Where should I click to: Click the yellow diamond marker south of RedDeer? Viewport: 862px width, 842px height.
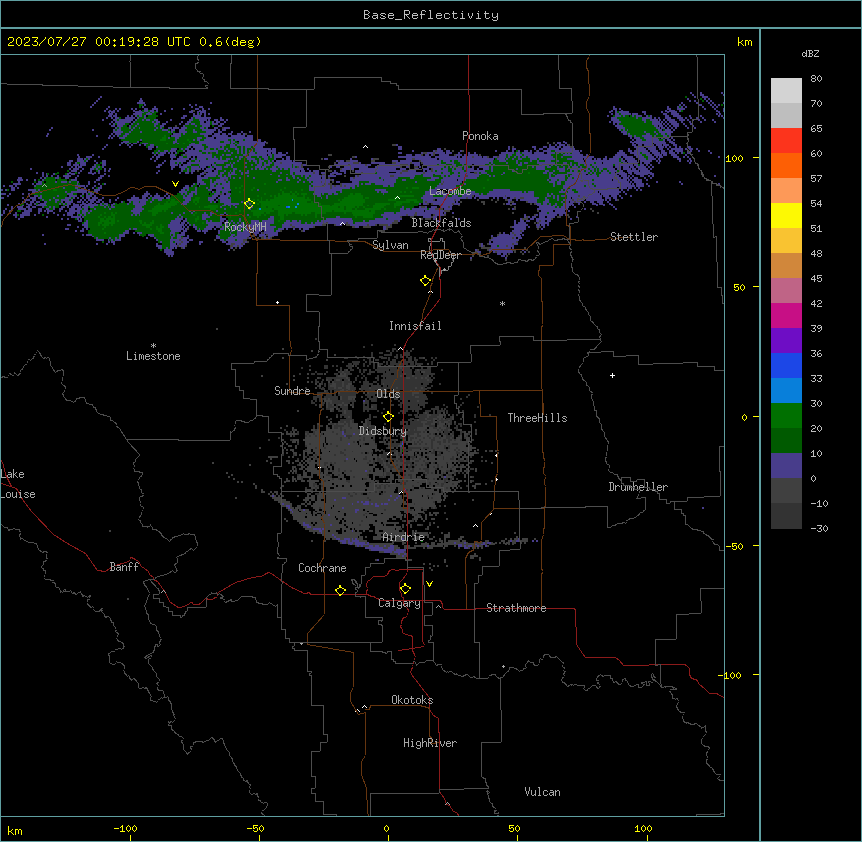426,281
